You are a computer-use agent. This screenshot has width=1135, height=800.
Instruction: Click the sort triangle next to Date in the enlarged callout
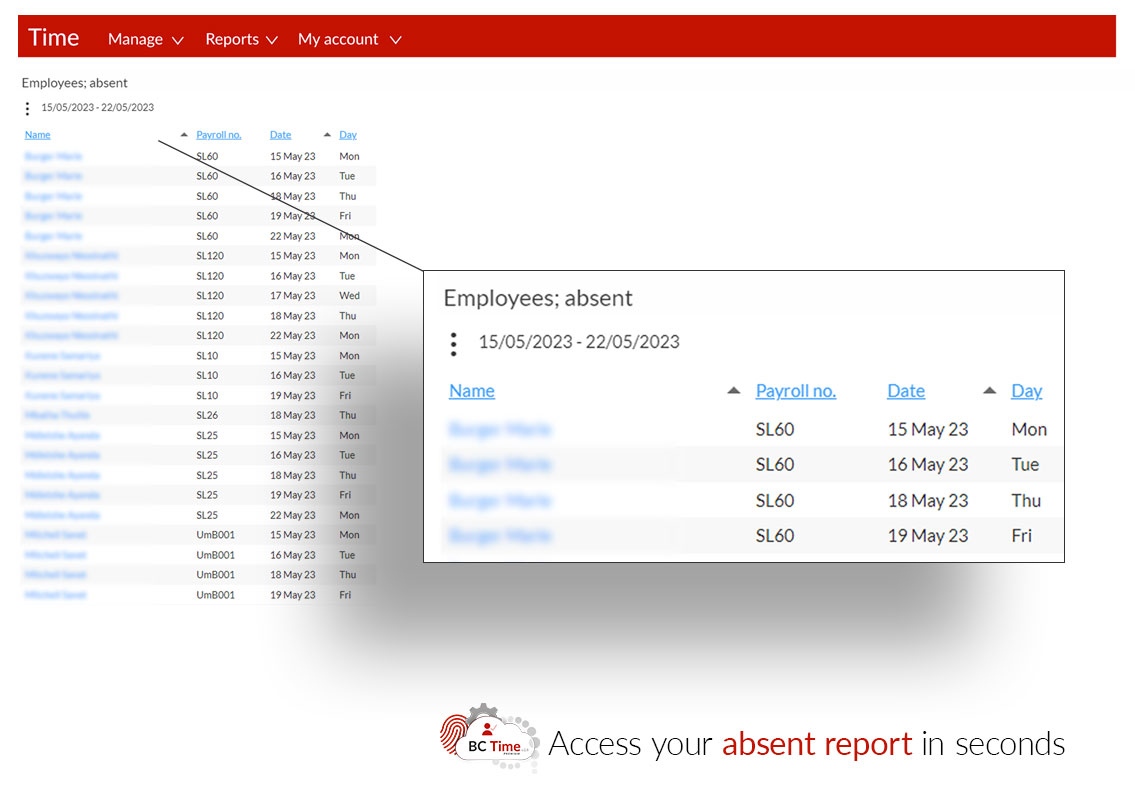click(x=989, y=391)
